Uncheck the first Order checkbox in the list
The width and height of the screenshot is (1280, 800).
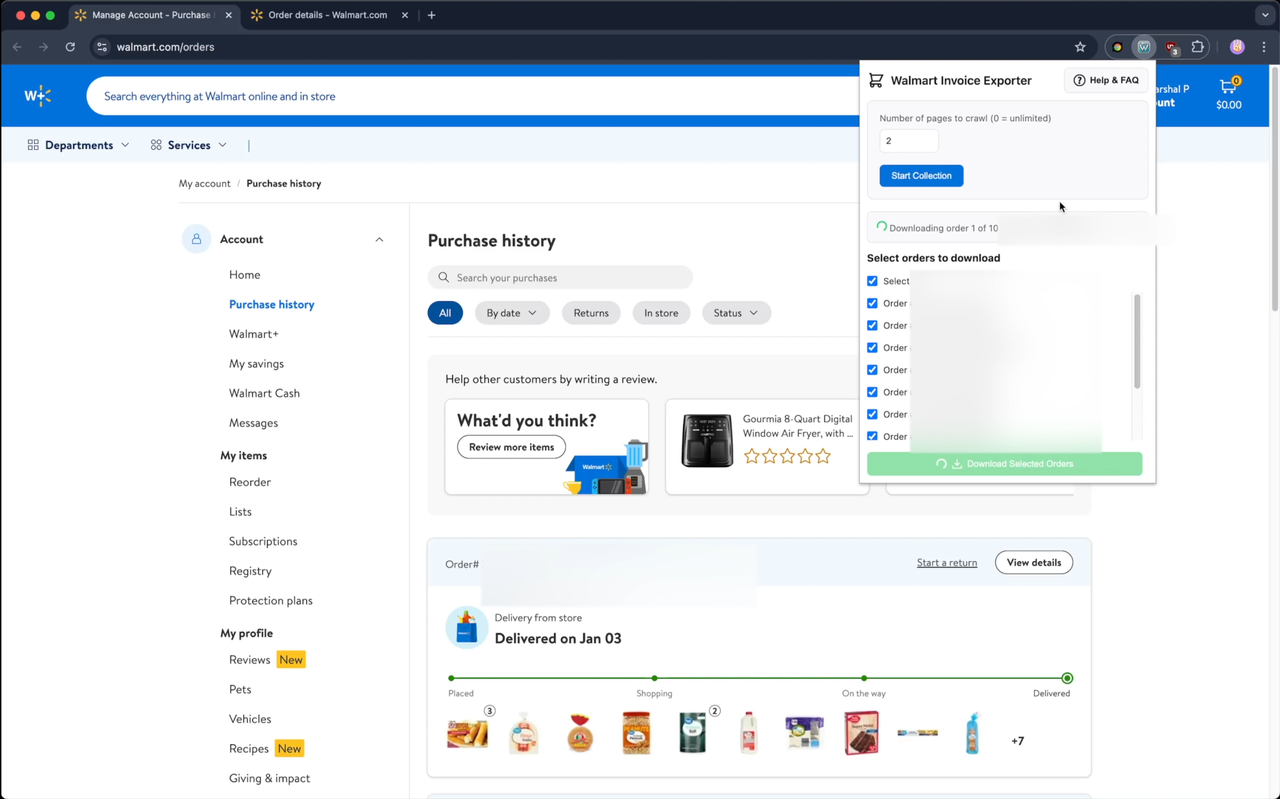pyautogui.click(x=872, y=303)
